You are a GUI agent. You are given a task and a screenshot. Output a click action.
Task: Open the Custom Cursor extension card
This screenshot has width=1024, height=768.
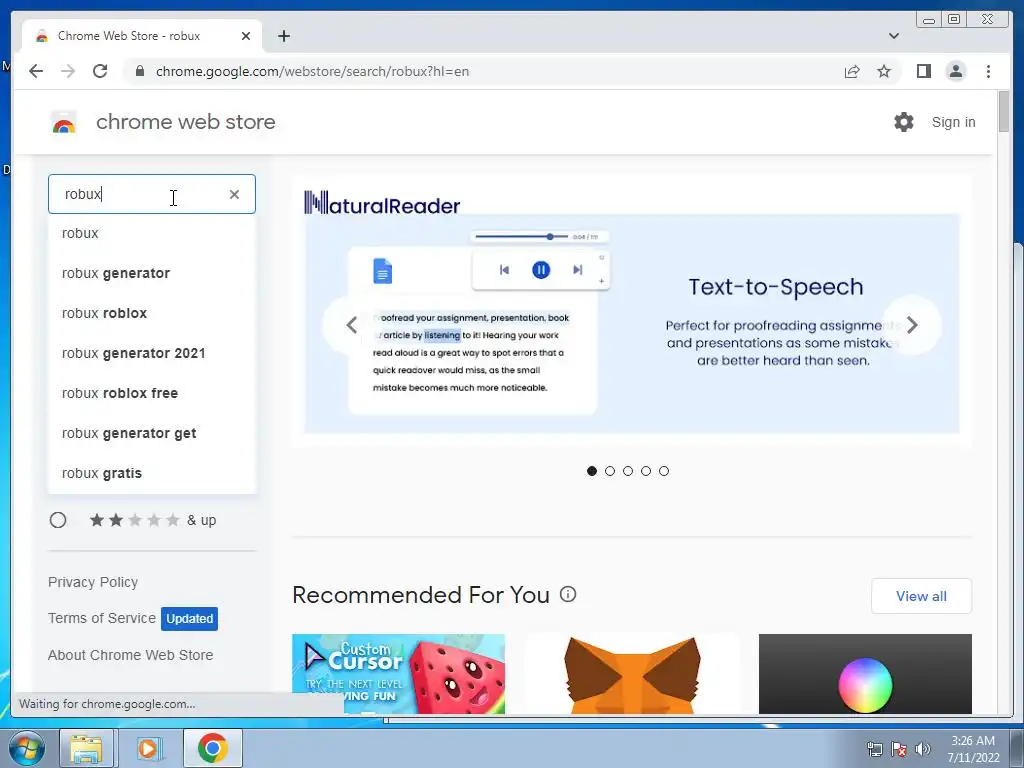point(398,673)
